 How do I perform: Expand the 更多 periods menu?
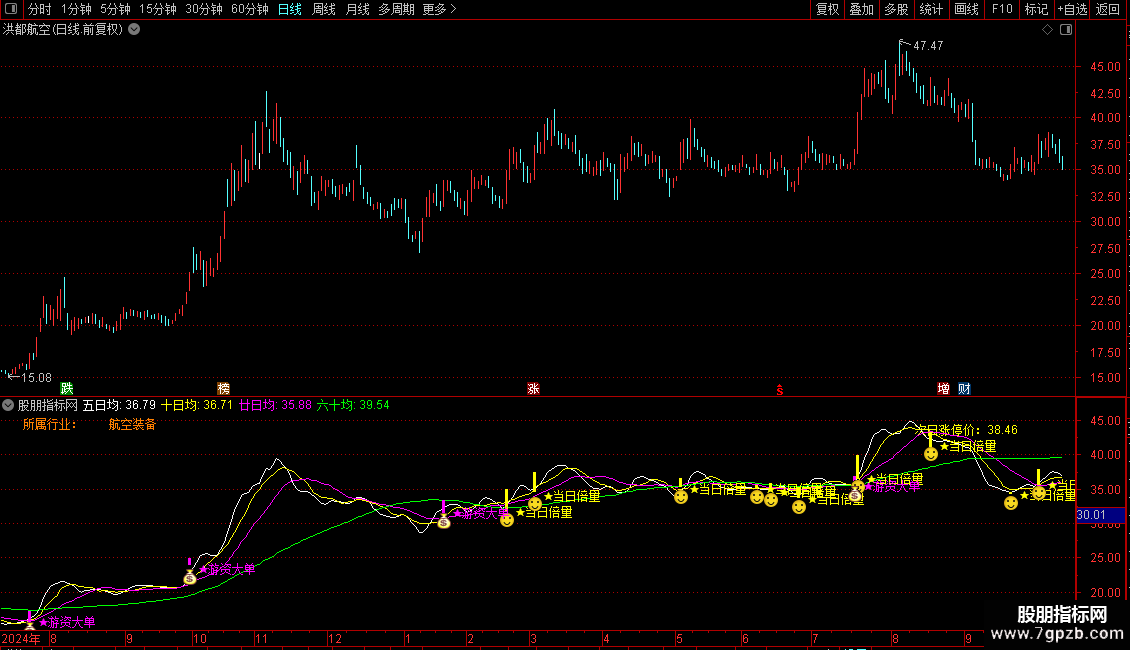click(439, 9)
